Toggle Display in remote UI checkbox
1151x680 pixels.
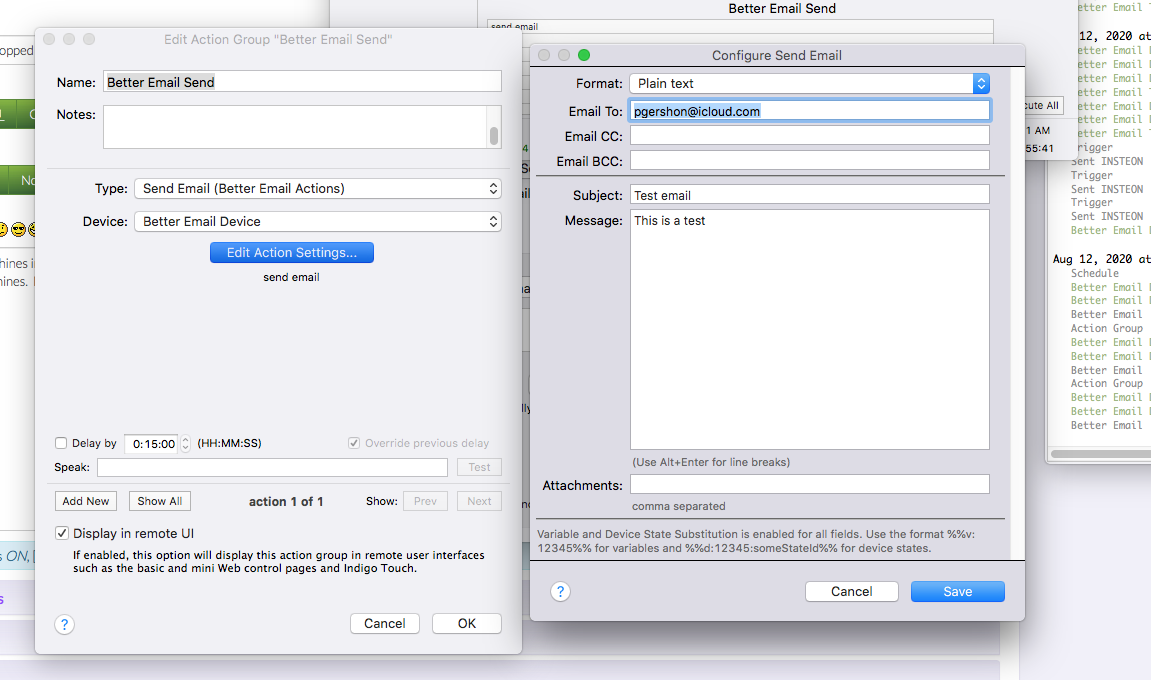click(x=62, y=533)
